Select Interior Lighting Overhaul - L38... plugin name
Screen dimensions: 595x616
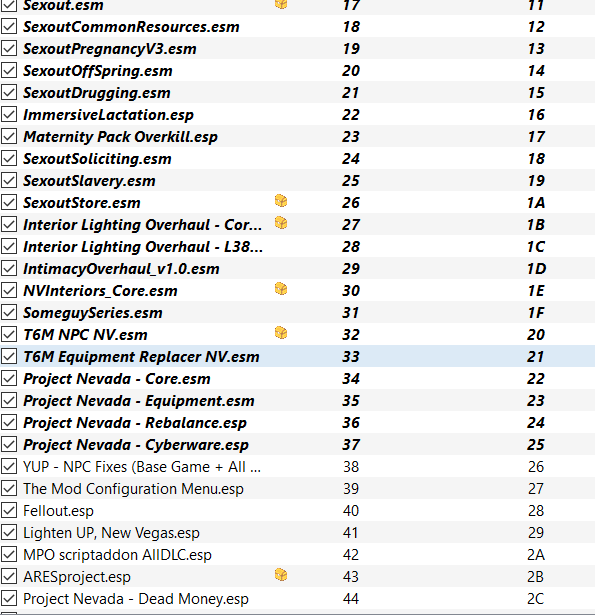pyautogui.click(x=143, y=247)
